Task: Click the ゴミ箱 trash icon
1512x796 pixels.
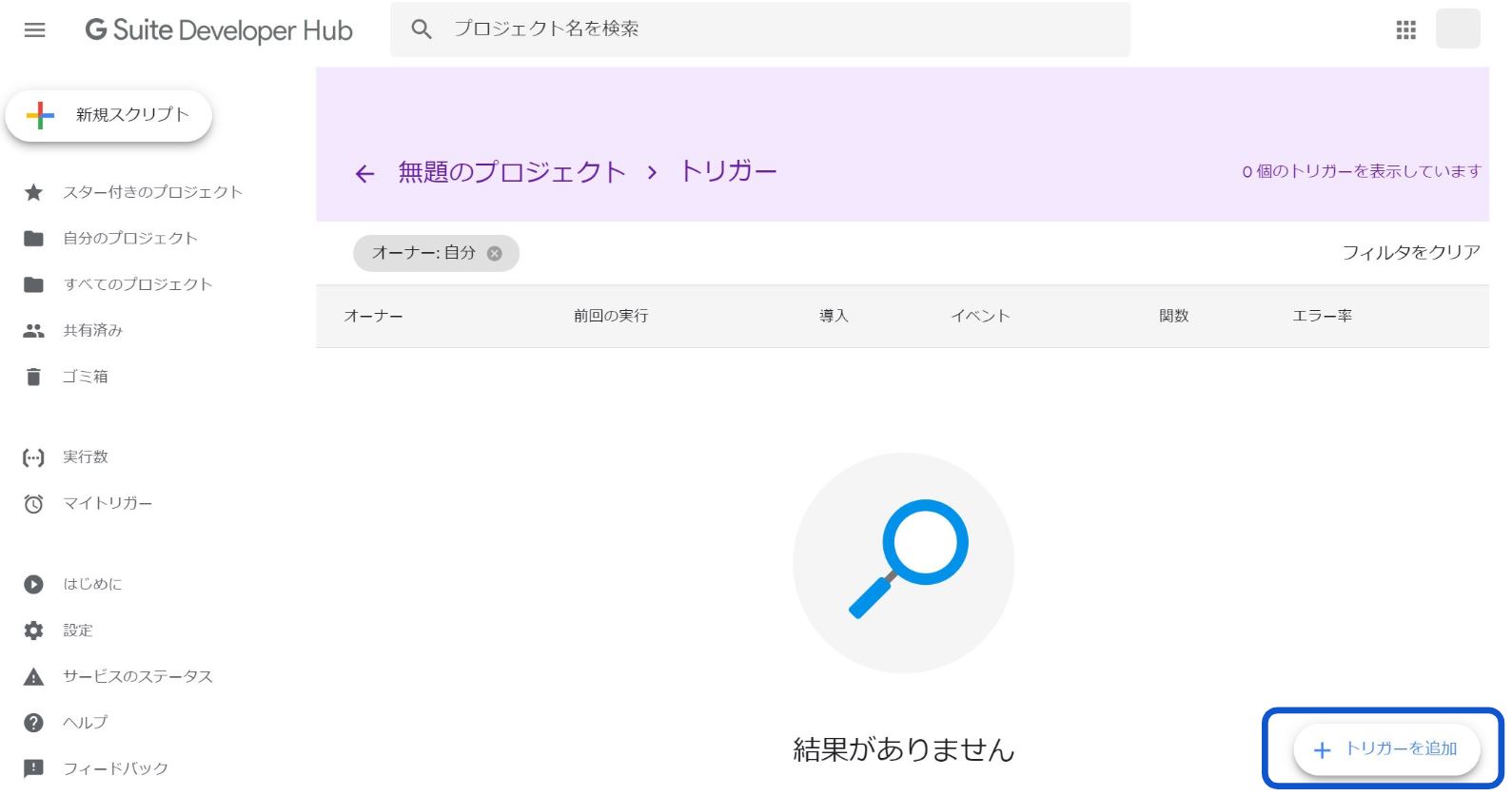Action: 33,377
